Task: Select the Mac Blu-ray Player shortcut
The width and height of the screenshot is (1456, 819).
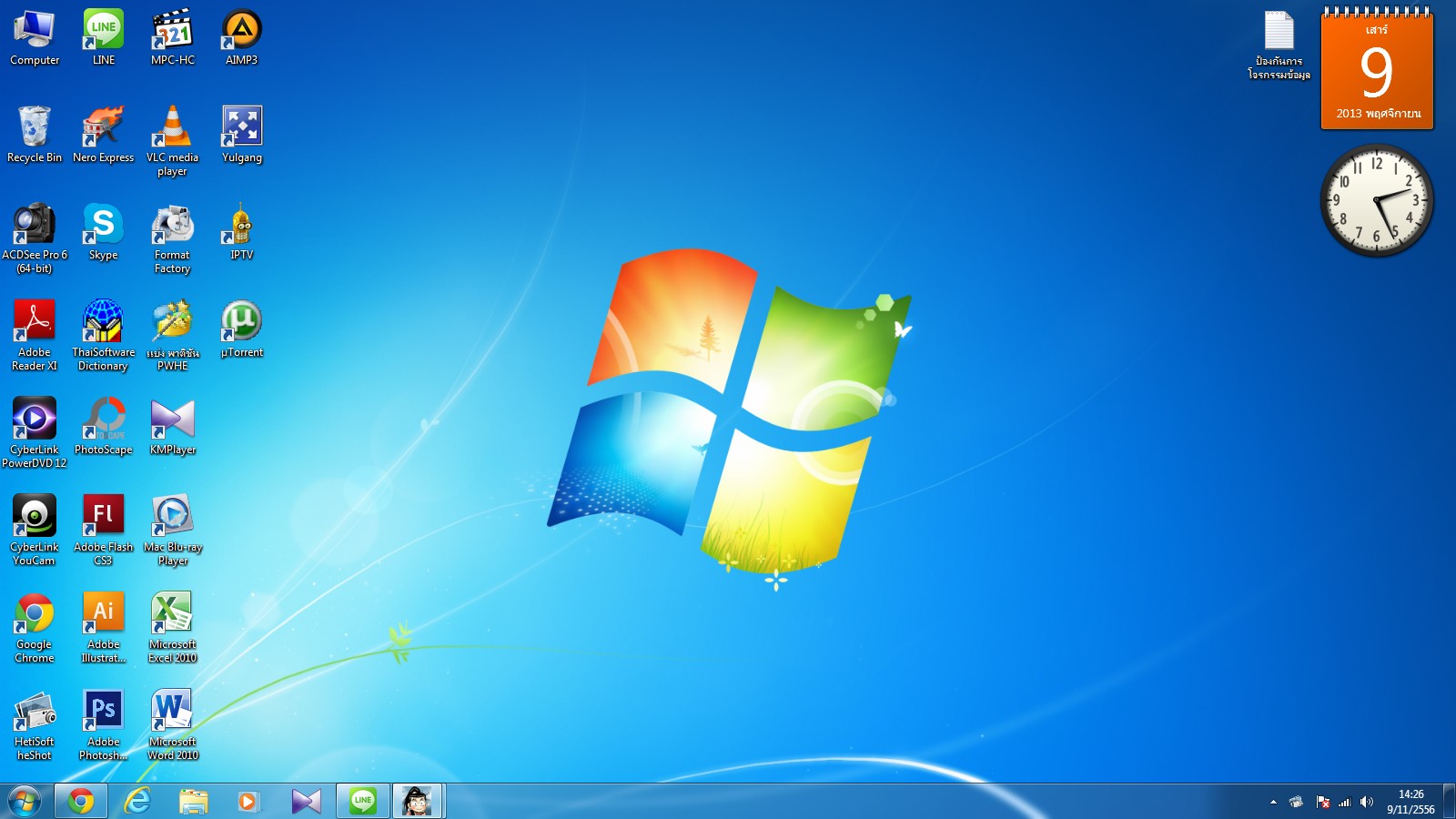Action: (x=173, y=531)
